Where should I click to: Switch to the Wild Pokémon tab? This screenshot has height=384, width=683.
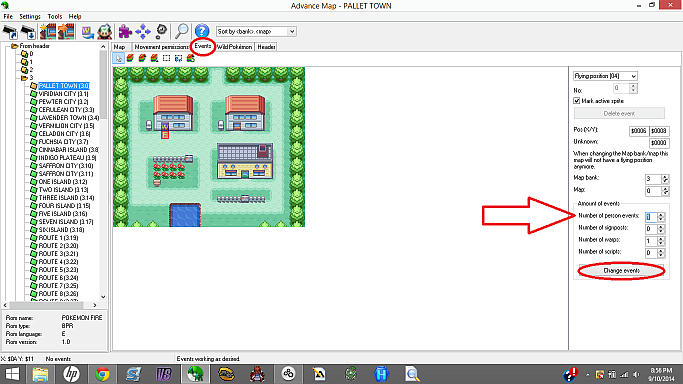[x=234, y=47]
